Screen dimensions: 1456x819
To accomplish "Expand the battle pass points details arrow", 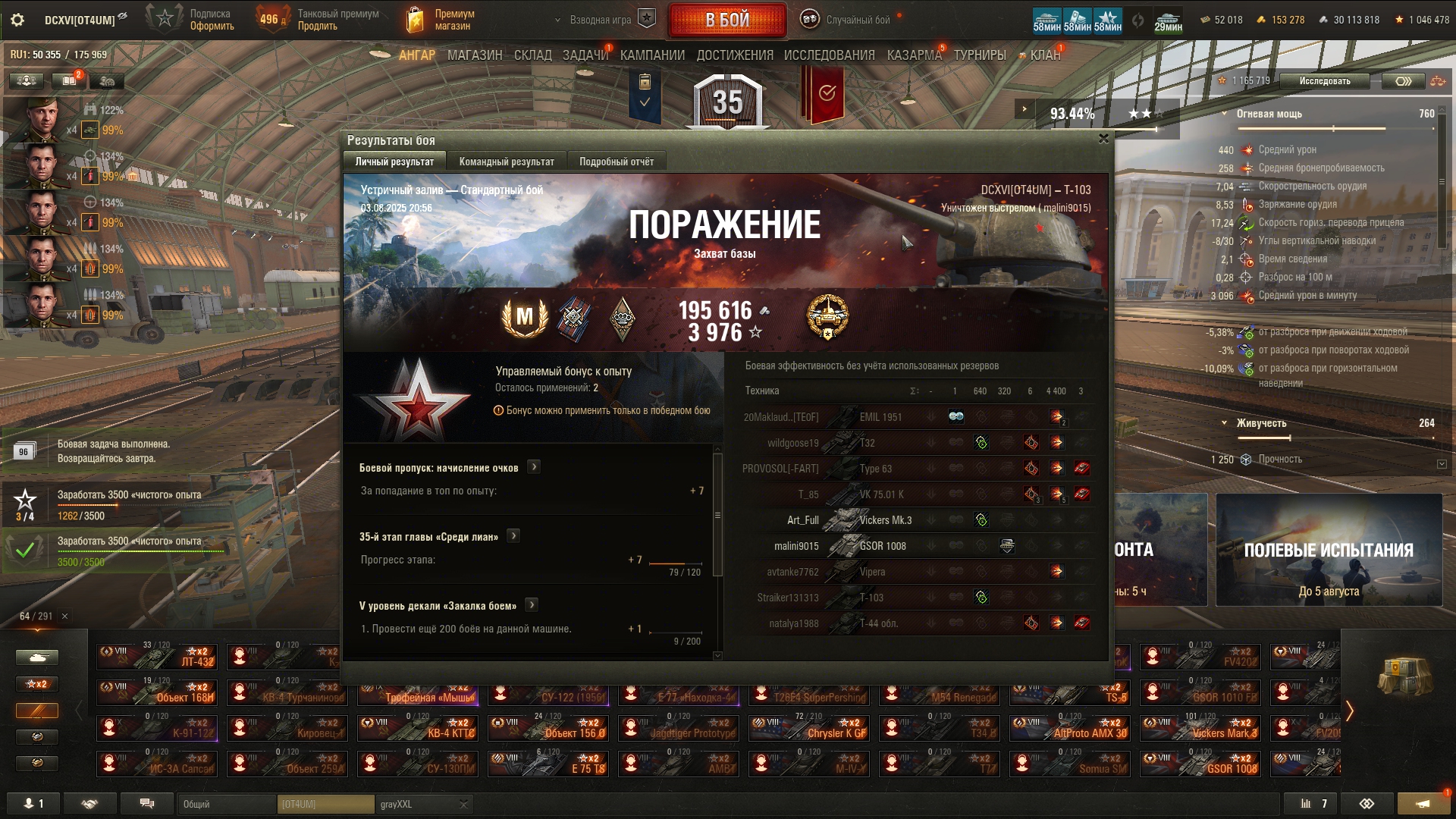I will click(534, 467).
